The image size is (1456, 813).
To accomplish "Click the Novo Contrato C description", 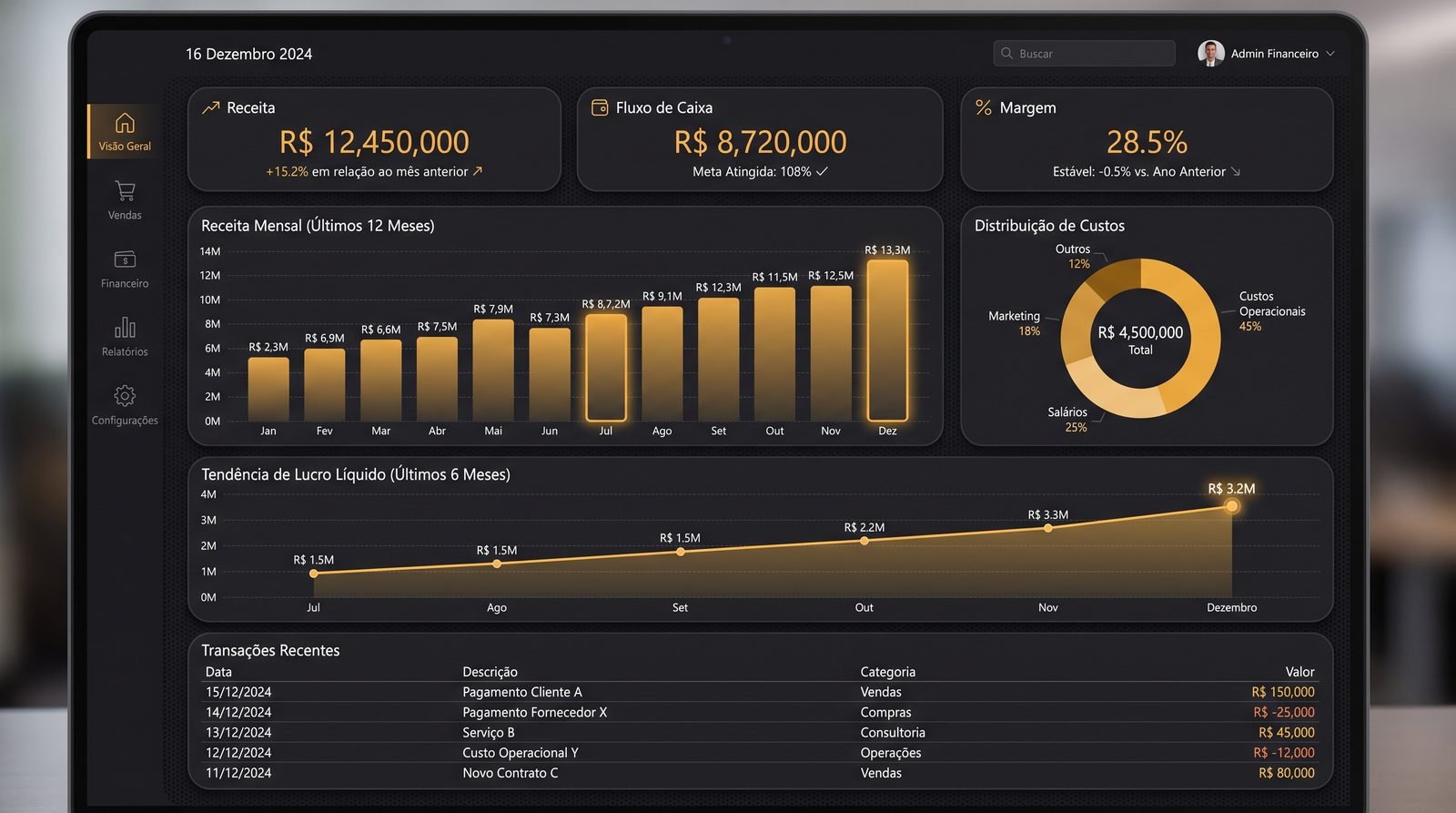I will 511,773.
